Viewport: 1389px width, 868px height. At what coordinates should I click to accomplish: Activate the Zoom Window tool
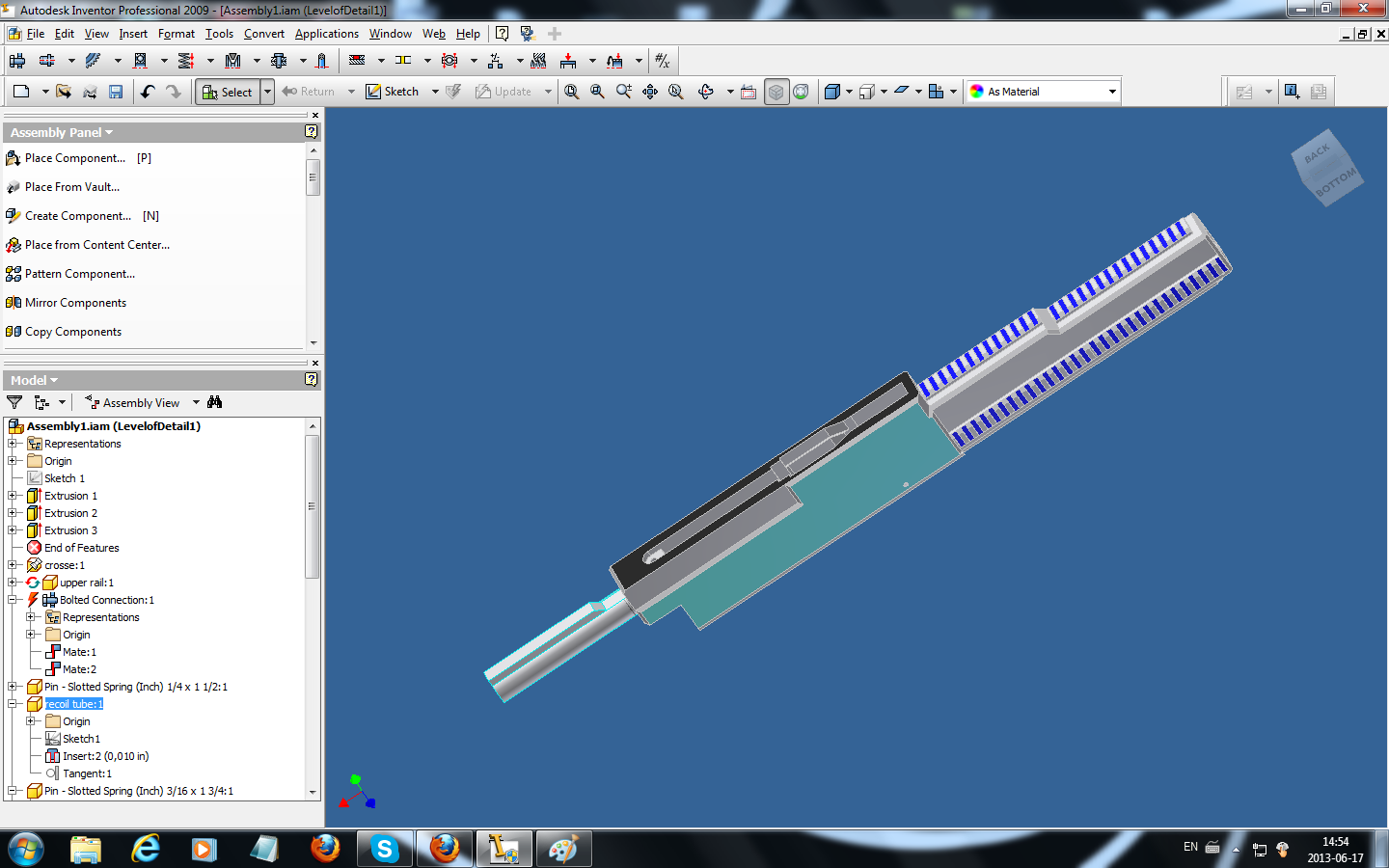[x=598, y=92]
